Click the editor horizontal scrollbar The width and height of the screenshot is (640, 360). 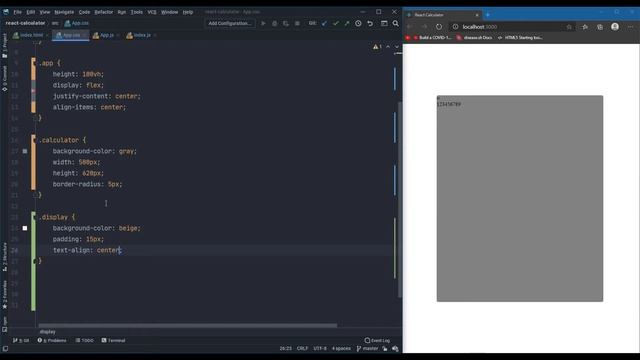point(188,325)
